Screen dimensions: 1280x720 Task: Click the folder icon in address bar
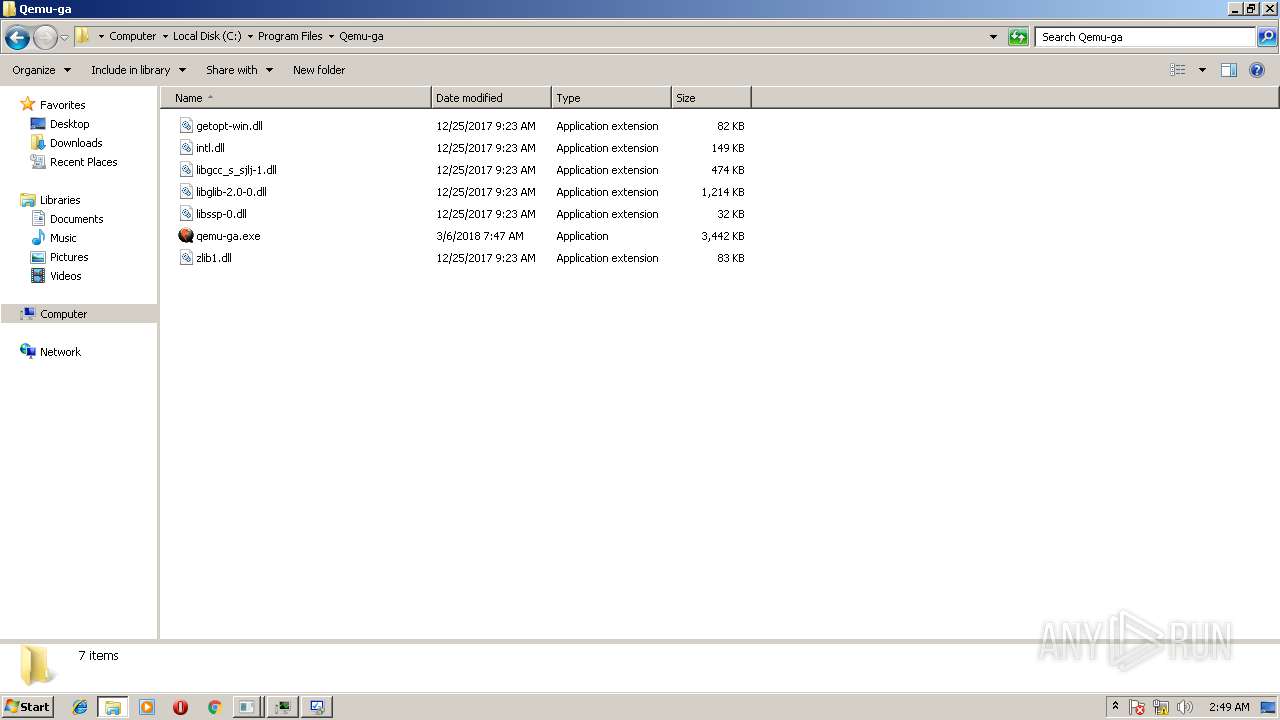click(83, 36)
